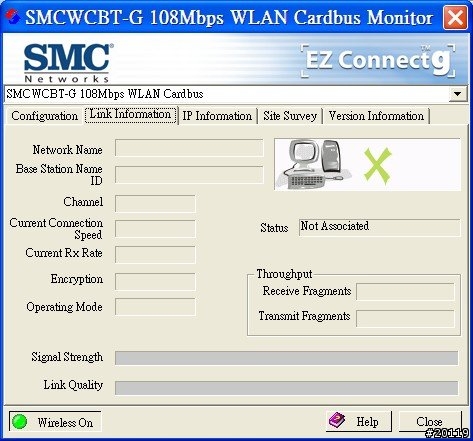Click the SMC app icon in title bar
The image size is (473, 441).
[x=12, y=16]
